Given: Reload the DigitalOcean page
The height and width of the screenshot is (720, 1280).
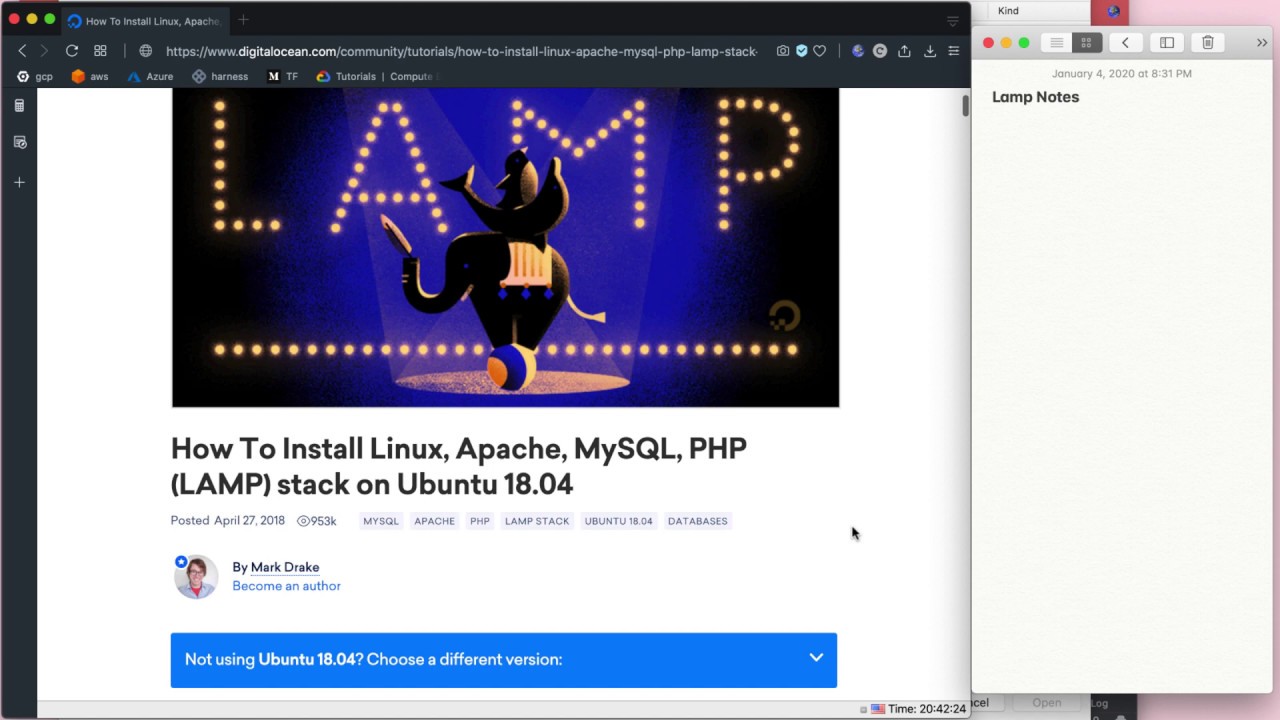Looking at the screenshot, I should [72, 51].
